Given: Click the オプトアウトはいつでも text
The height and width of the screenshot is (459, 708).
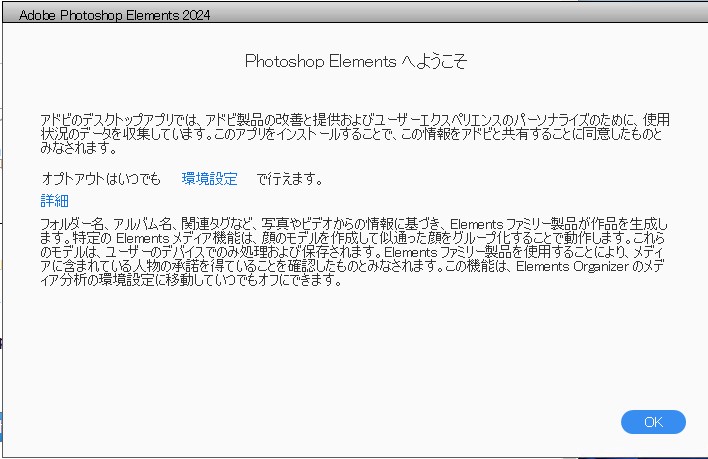Looking at the screenshot, I should (101, 179).
